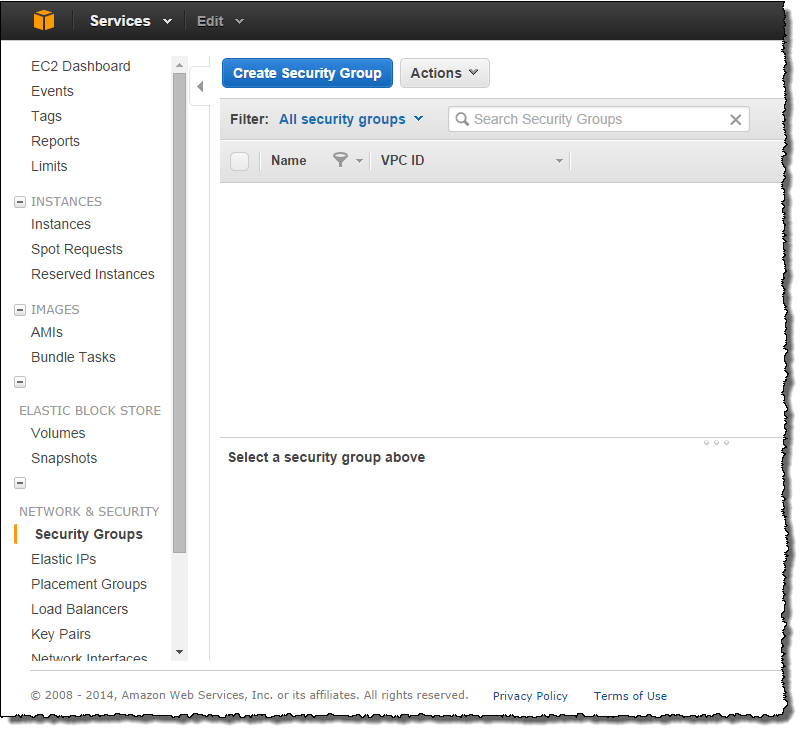Viewport: 804px width, 736px height.
Task: Open the Terms of Use link
Action: pyautogui.click(x=630, y=696)
